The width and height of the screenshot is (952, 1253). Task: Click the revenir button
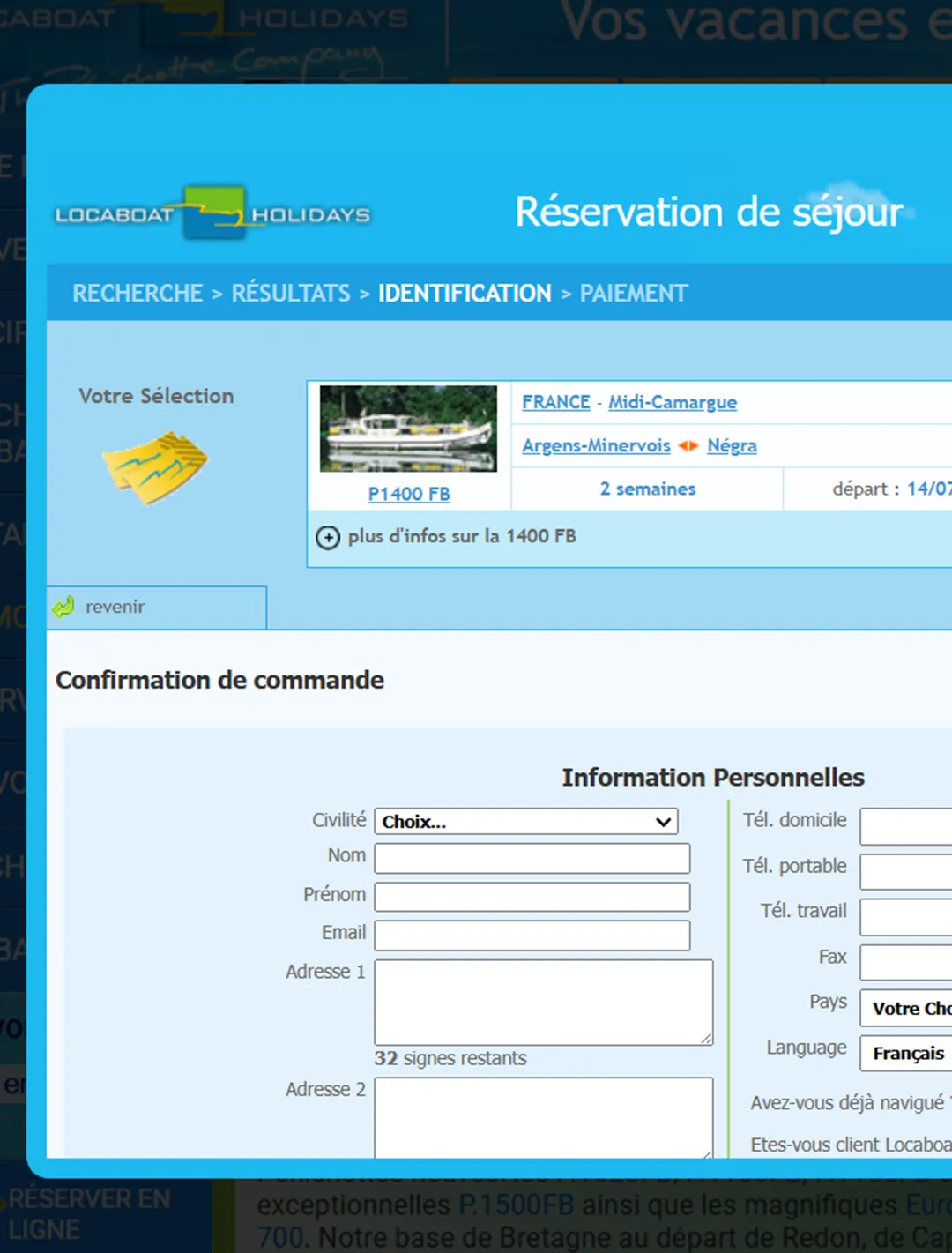[x=157, y=608]
